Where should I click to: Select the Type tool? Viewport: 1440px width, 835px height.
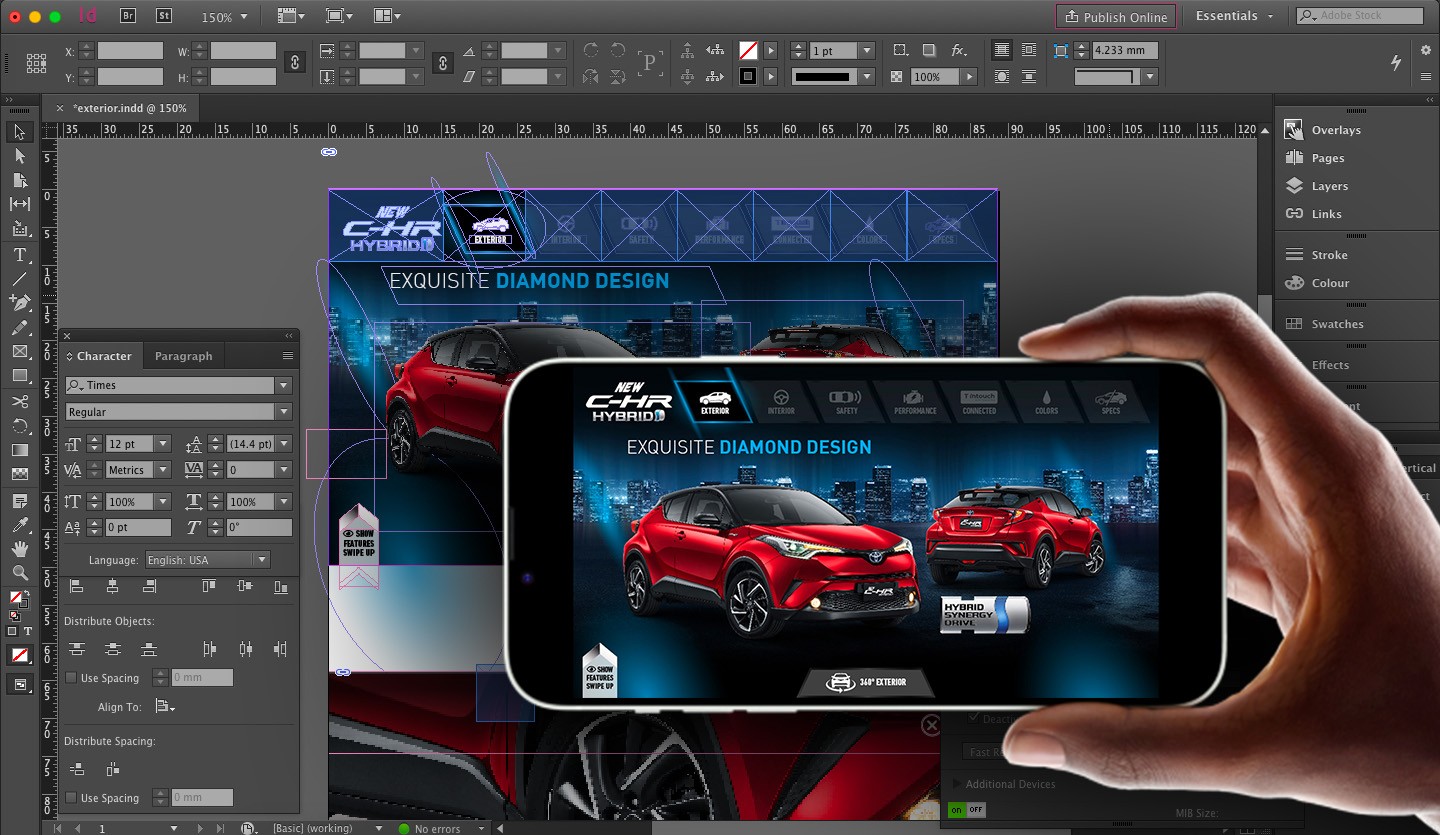click(19, 255)
